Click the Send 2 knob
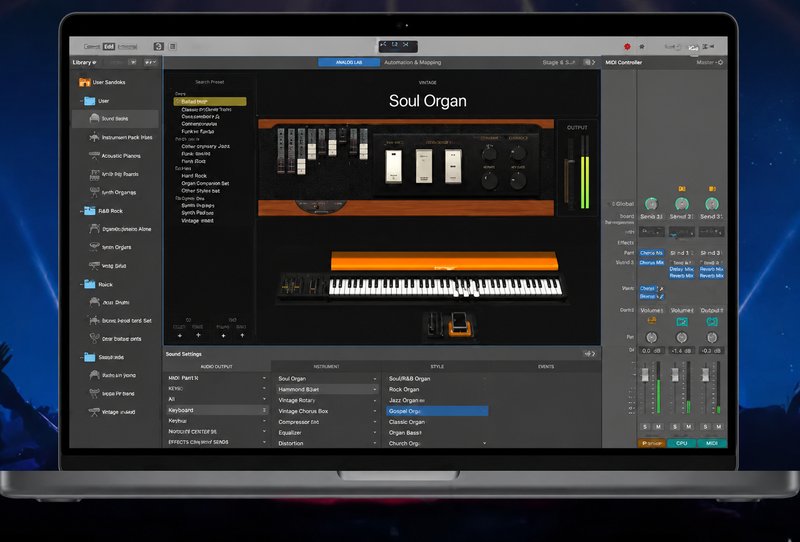The height and width of the screenshot is (542, 800). coord(682,204)
